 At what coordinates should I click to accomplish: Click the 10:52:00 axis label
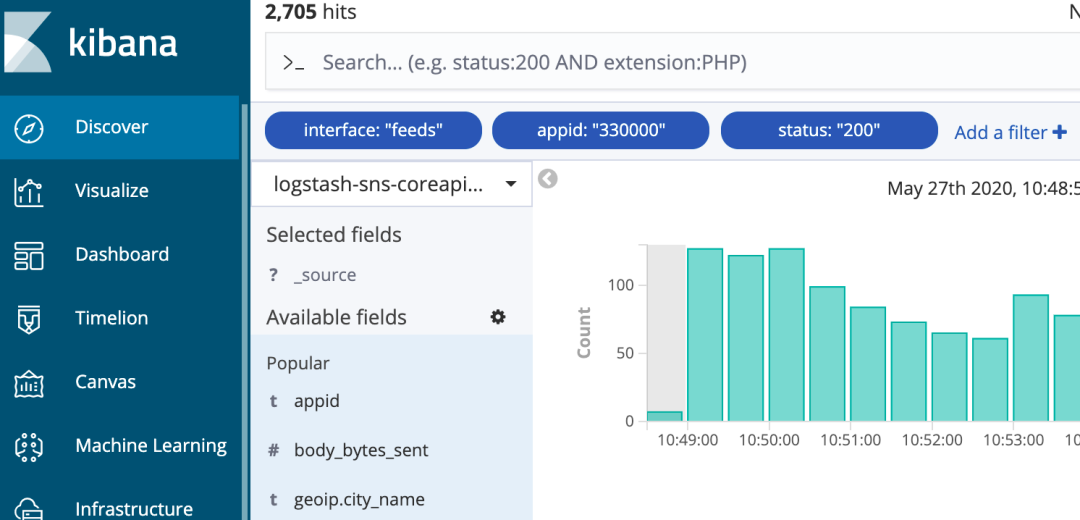tap(932, 440)
